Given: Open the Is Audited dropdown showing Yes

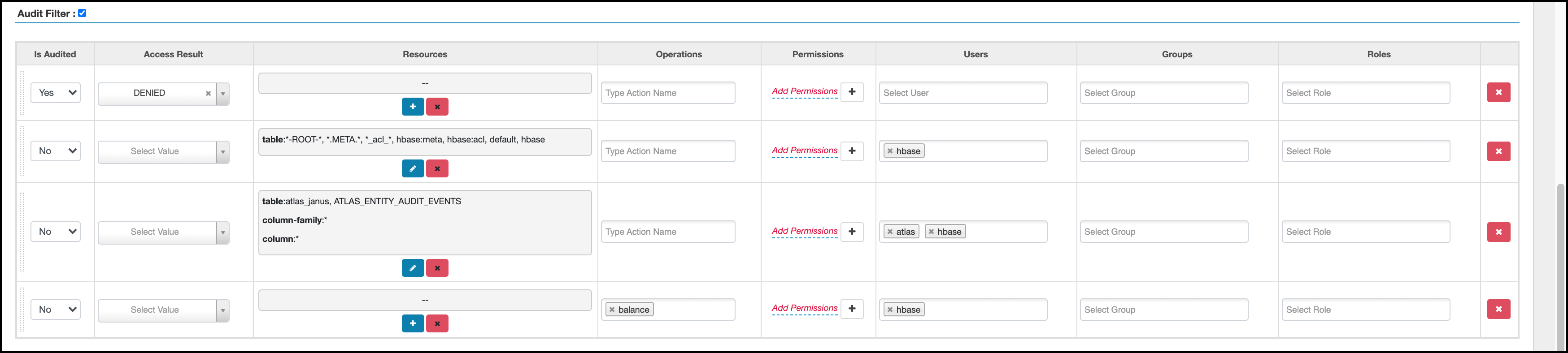Looking at the screenshot, I should click(56, 93).
